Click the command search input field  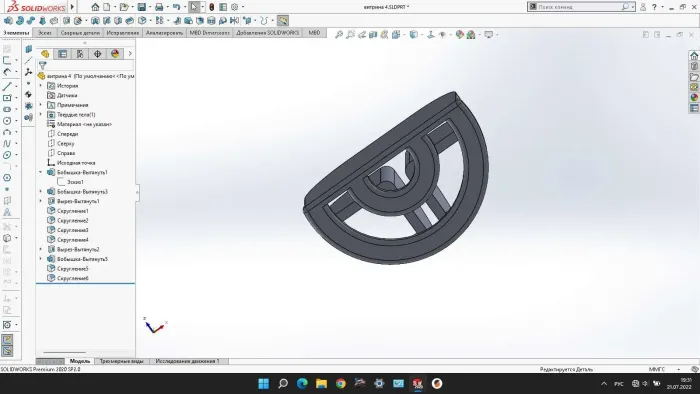(x=579, y=7)
